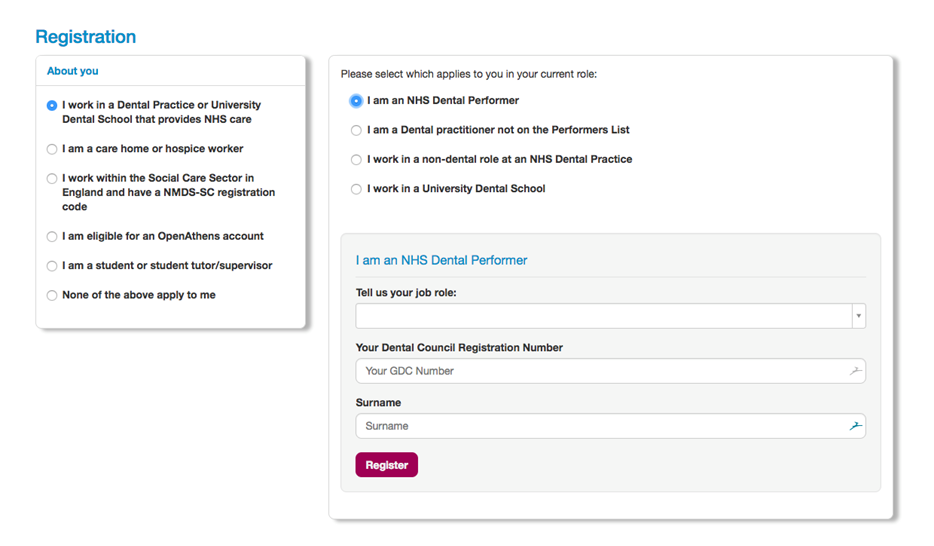Choose Dental practitioner not on the Performers List
934x546 pixels.
pyautogui.click(x=356, y=130)
